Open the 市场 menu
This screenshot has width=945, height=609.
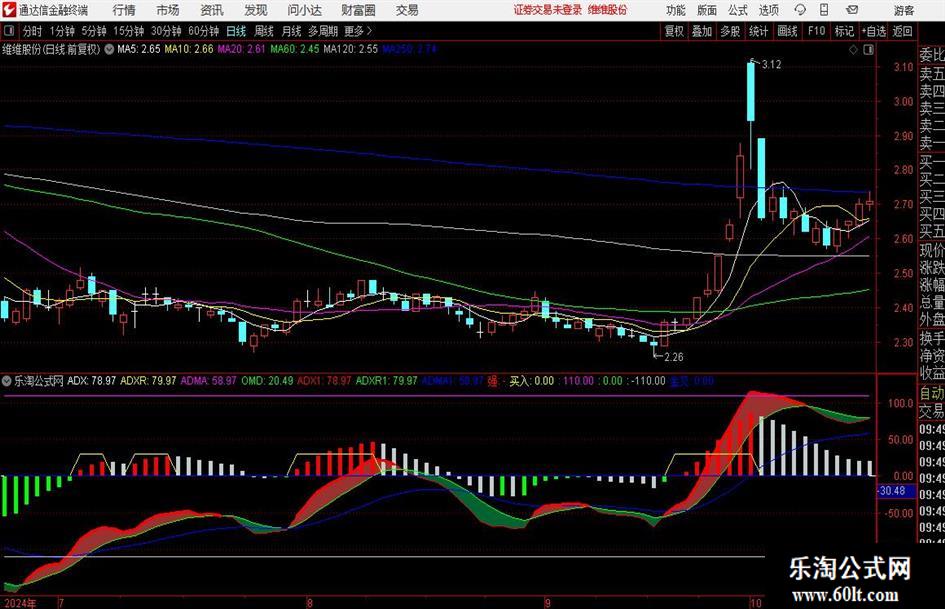click(168, 10)
